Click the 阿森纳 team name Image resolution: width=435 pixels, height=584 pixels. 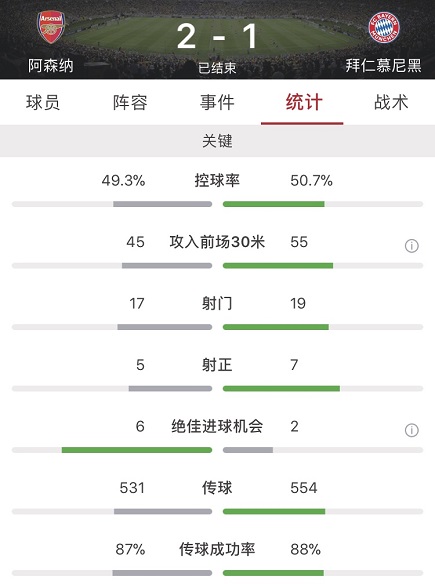51,66
